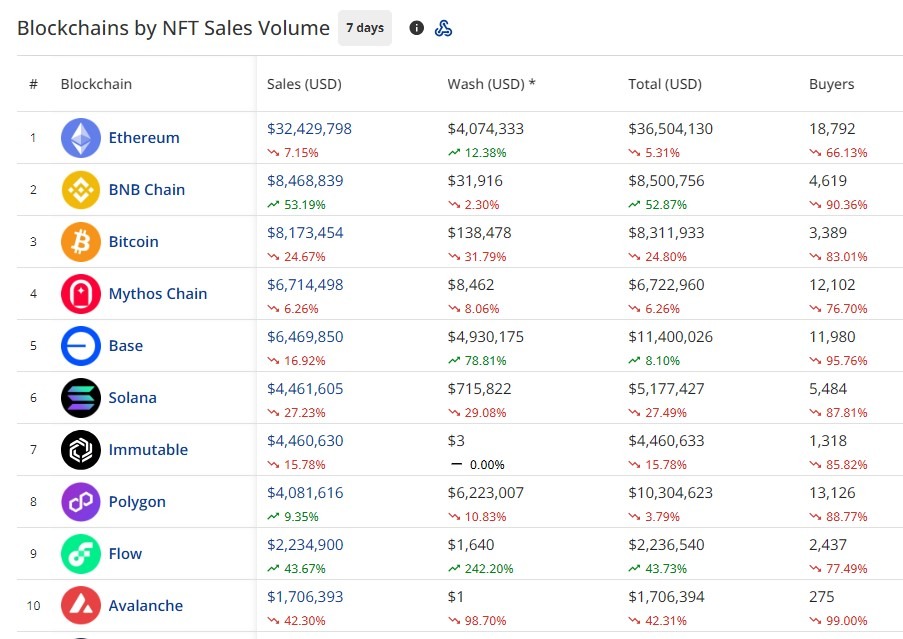
Task: Click the Polygon logo icon
Action: point(80,502)
